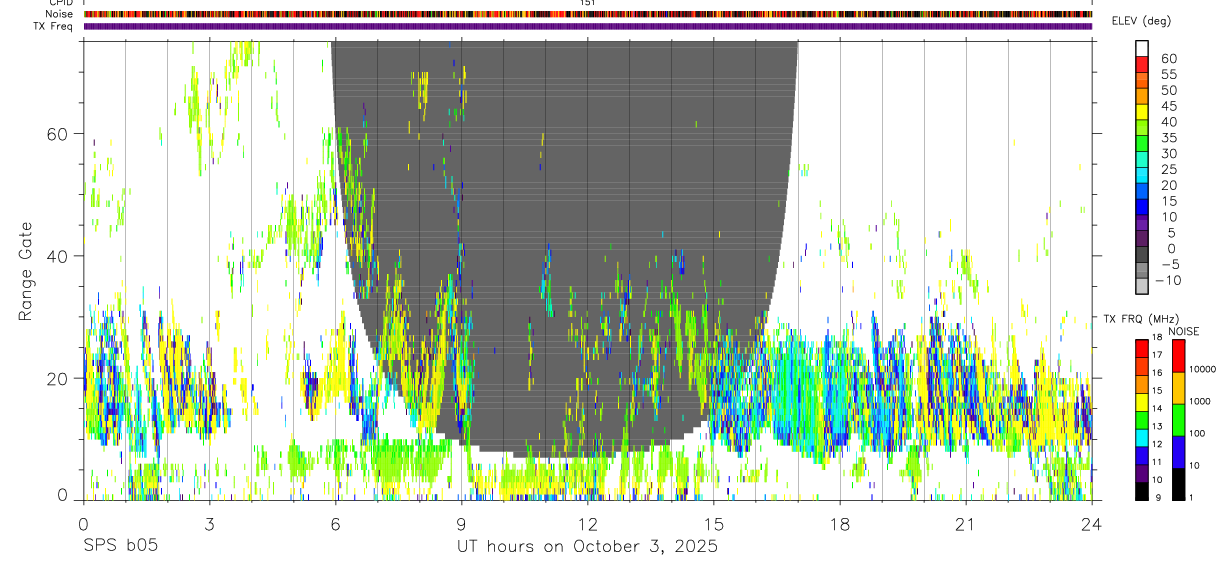Screen dimensions: 1228x567
Task: Click the '1000' label on the NOISE legend
Action: pyautogui.click(x=1200, y=401)
